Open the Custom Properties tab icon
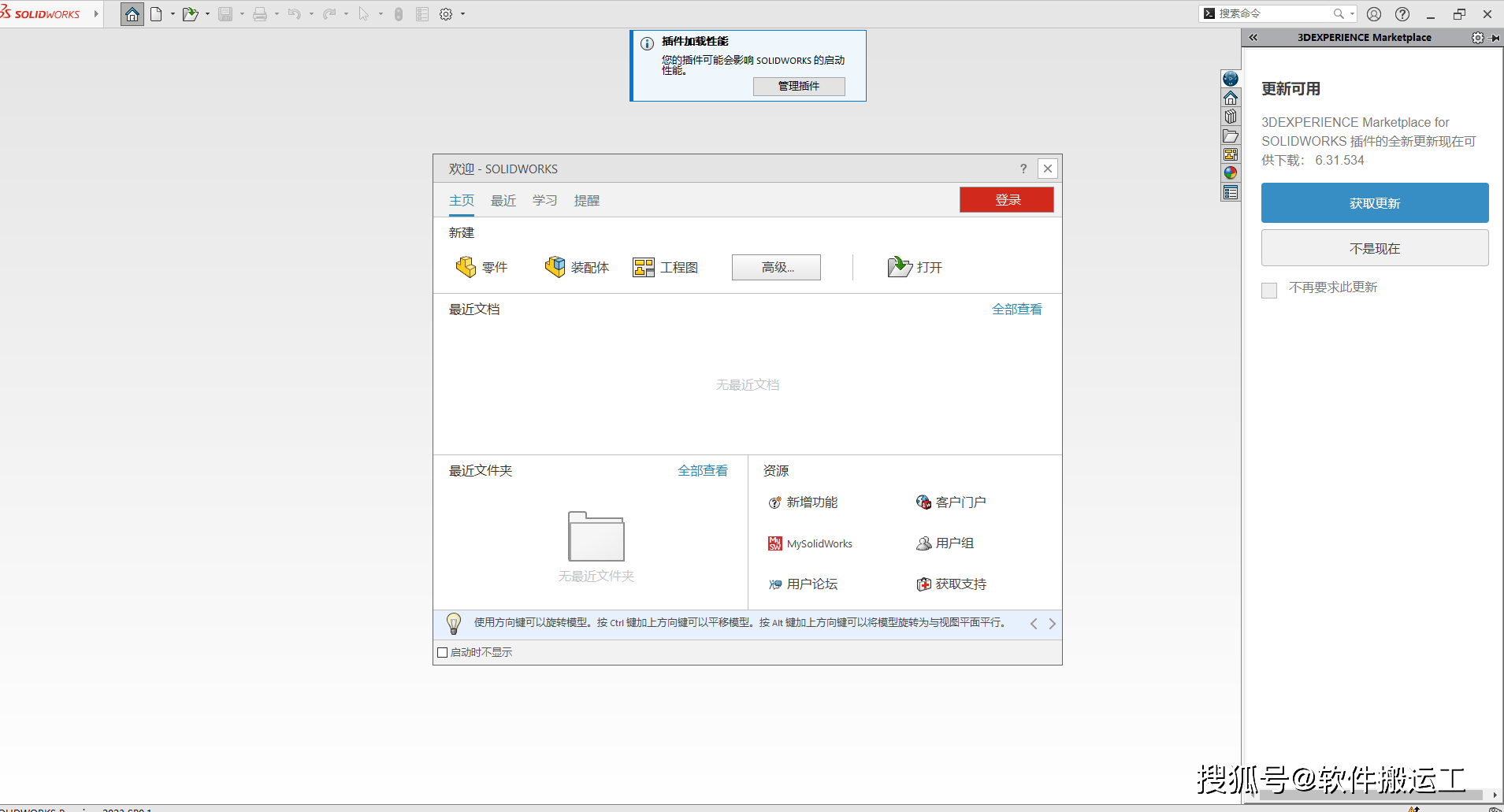Image resolution: width=1504 pixels, height=812 pixels. pos(1231,192)
